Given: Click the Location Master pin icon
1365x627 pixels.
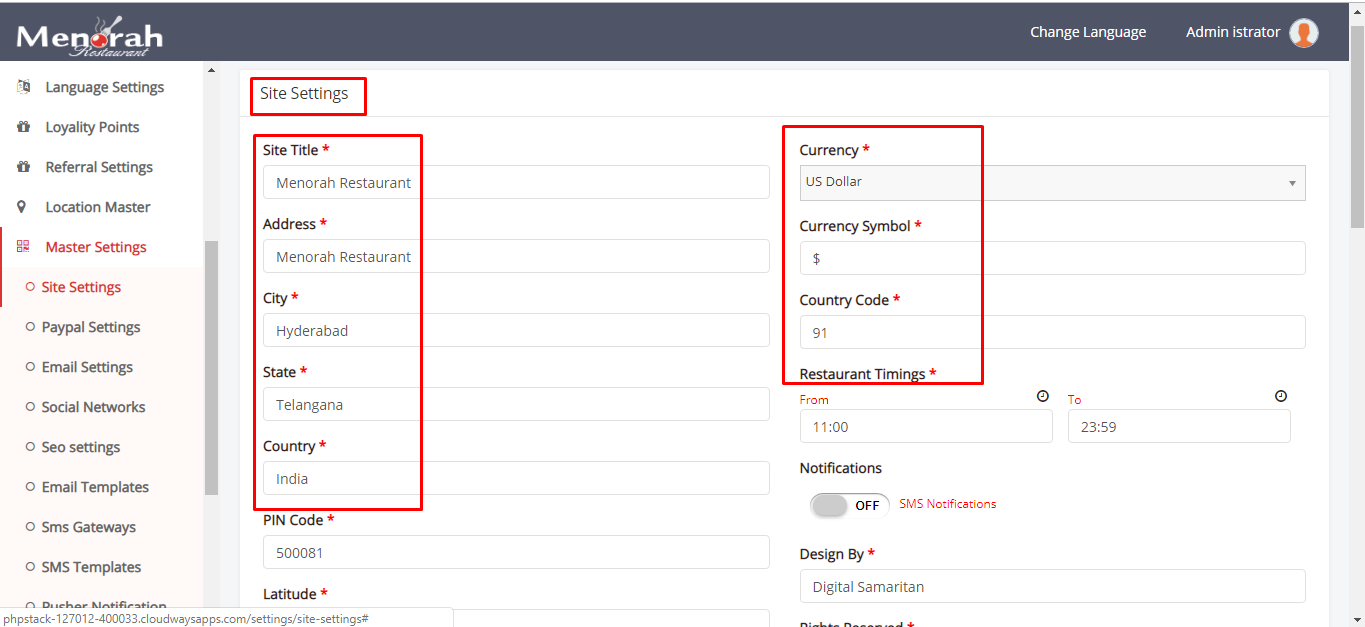Looking at the screenshot, I should [22, 207].
